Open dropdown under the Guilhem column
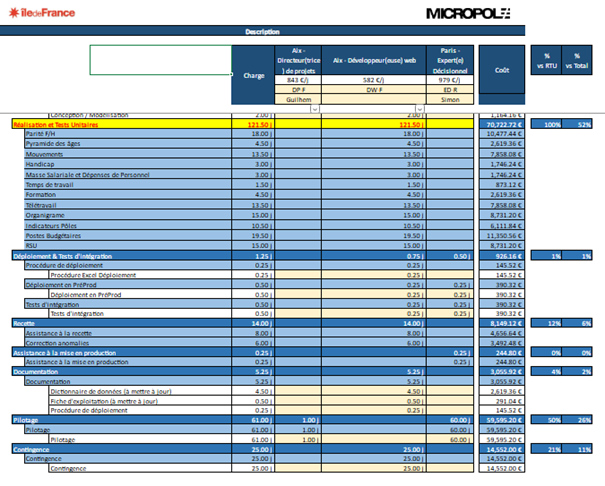This screenshot has width=605, height=486. 313,108
